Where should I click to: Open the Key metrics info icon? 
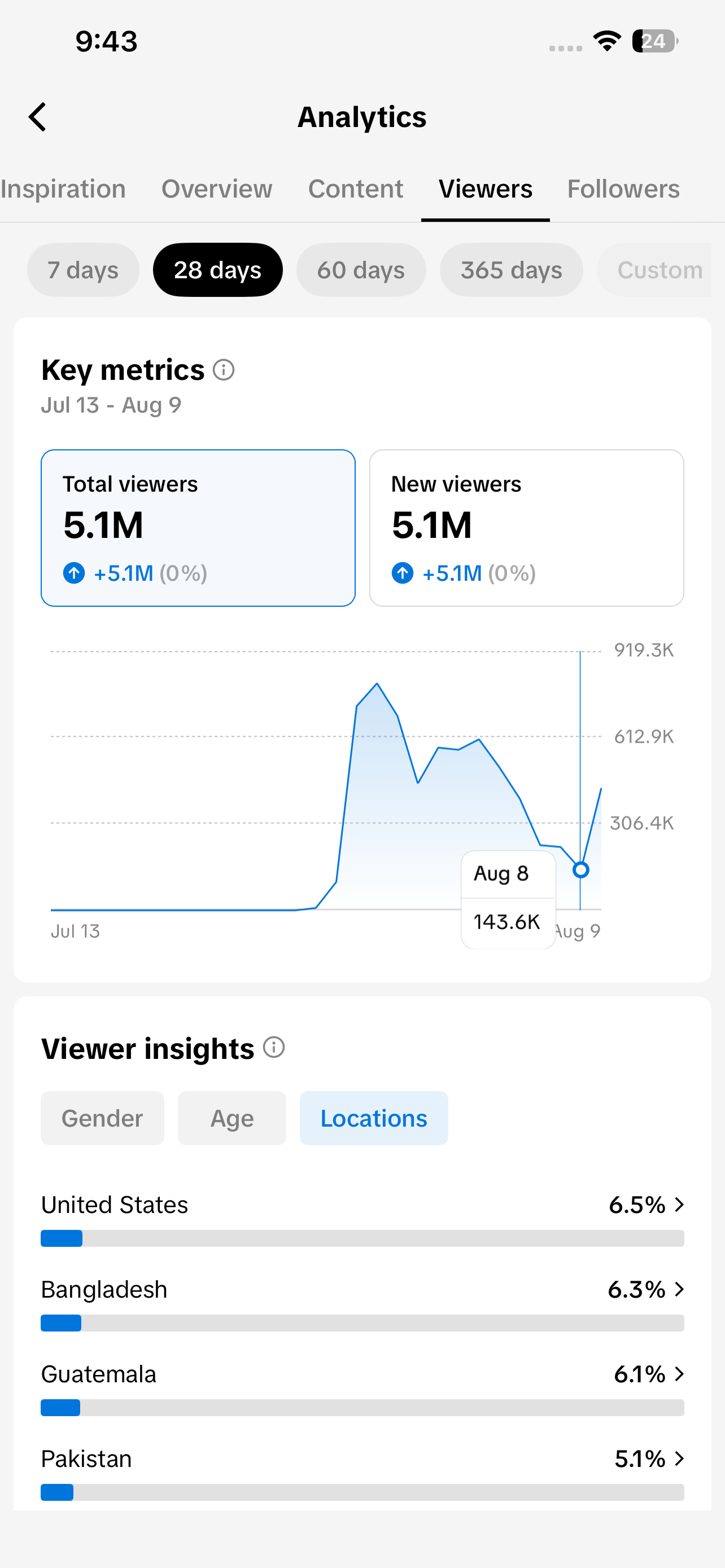pos(224,370)
